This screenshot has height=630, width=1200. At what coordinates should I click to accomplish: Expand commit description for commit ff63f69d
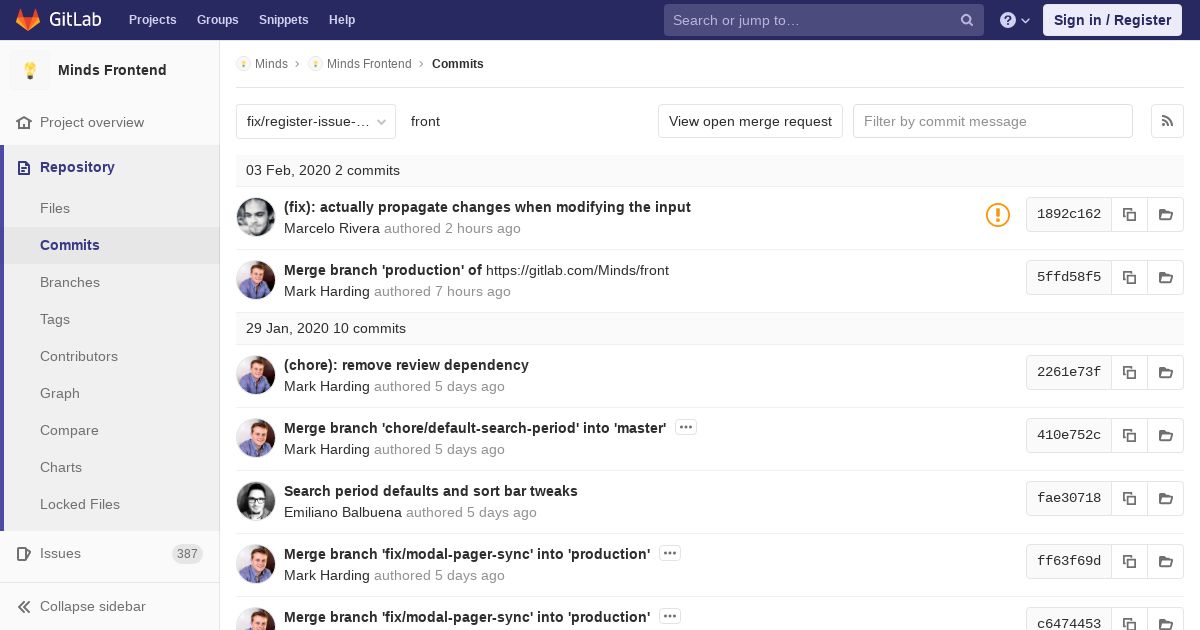point(669,553)
